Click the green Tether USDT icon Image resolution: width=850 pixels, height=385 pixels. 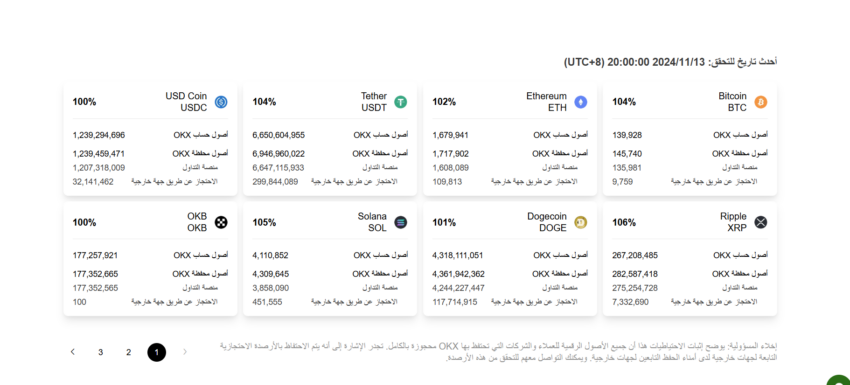[x=401, y=102]
